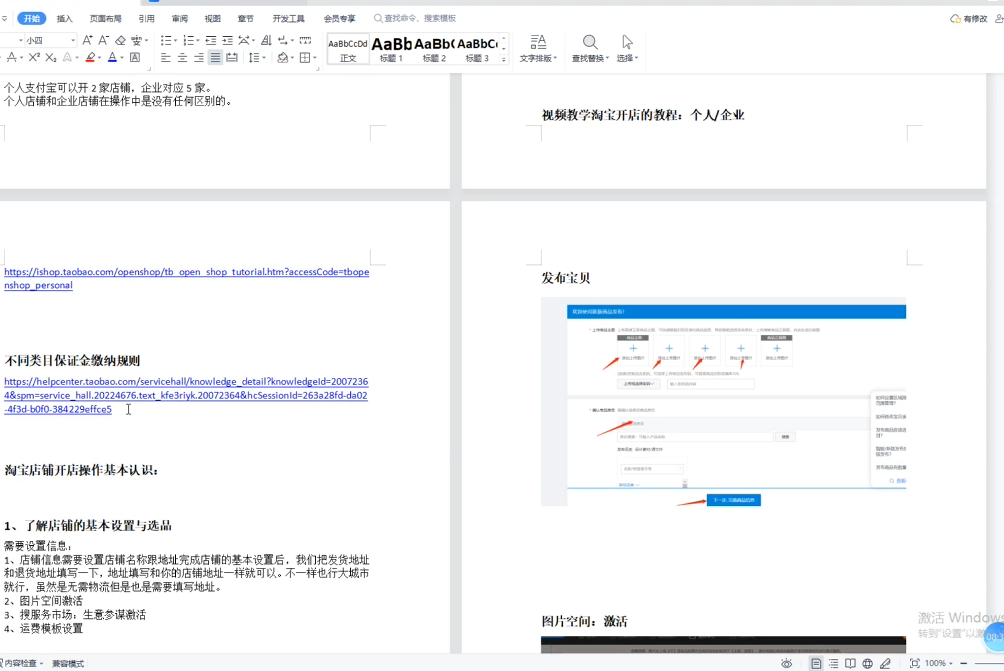Click the command search box (查找命令)
The height and width of the screenshot is (671, 1004).
coord(420,19)
